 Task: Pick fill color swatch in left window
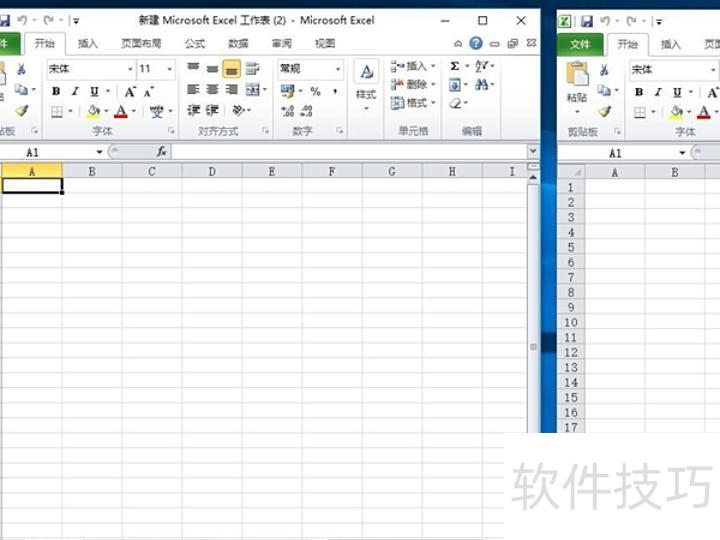point(94,112)
